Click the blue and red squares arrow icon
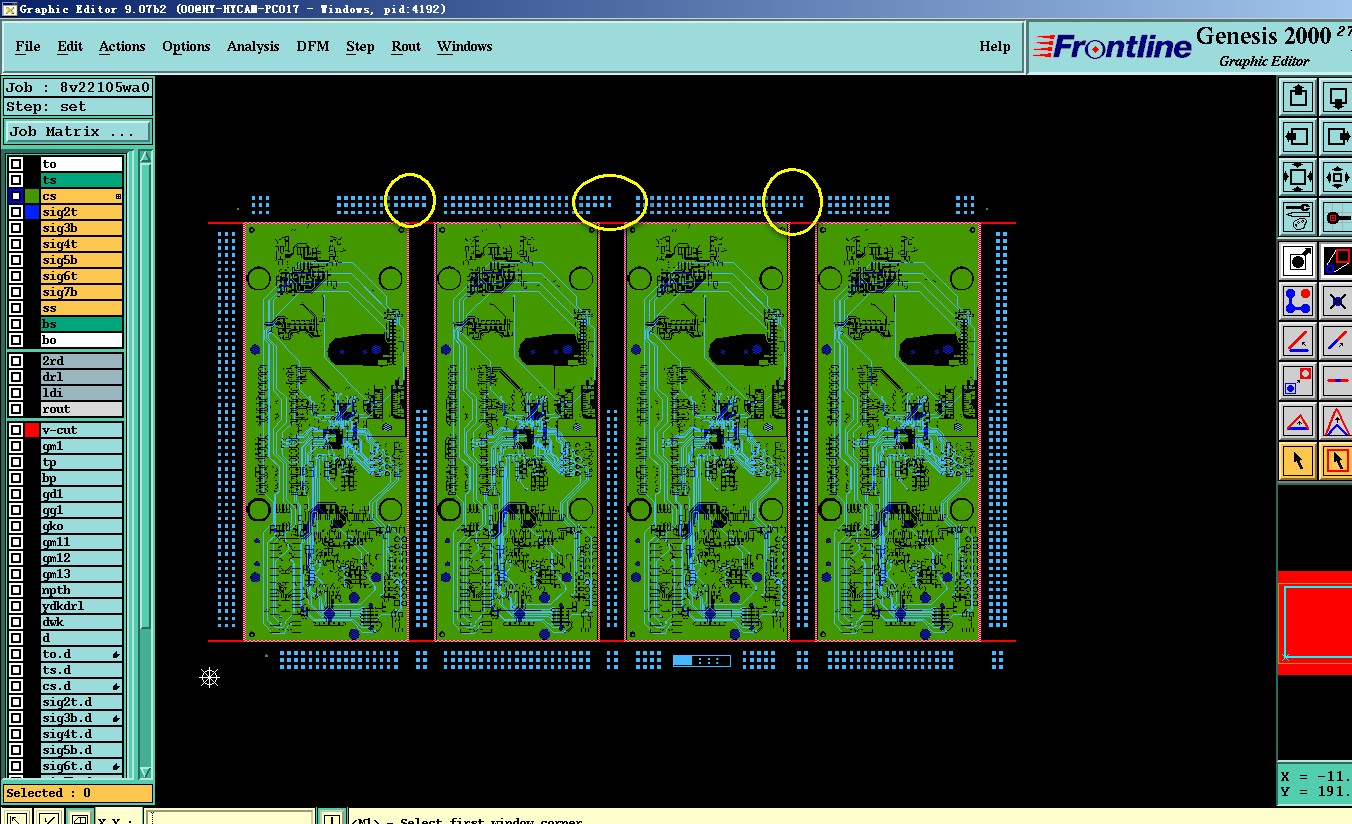 pos(1298,381)
